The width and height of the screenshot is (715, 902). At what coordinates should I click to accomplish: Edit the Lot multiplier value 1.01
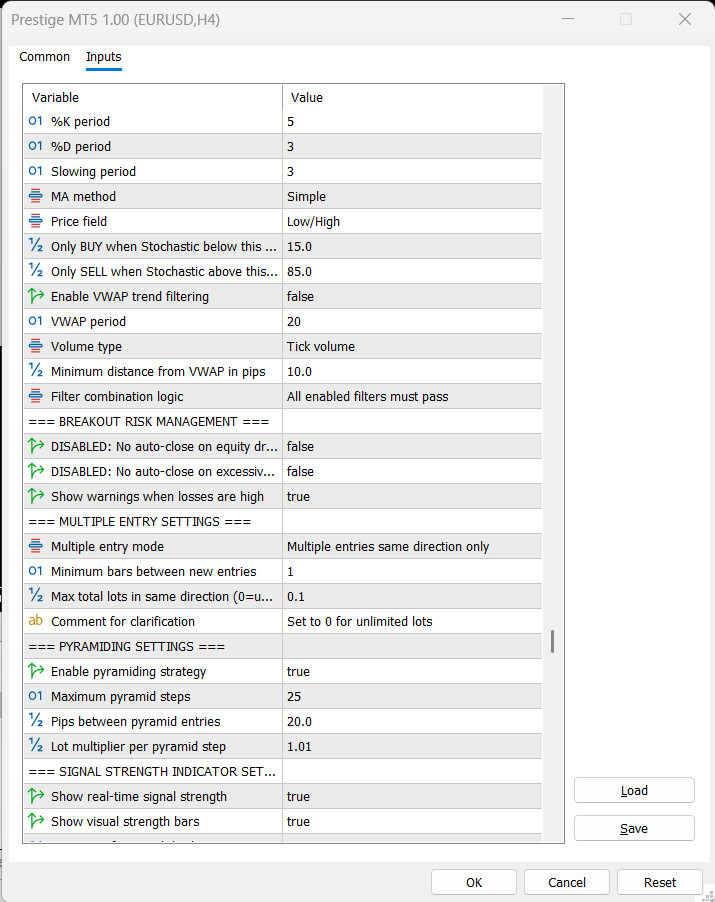coord(412,747)
